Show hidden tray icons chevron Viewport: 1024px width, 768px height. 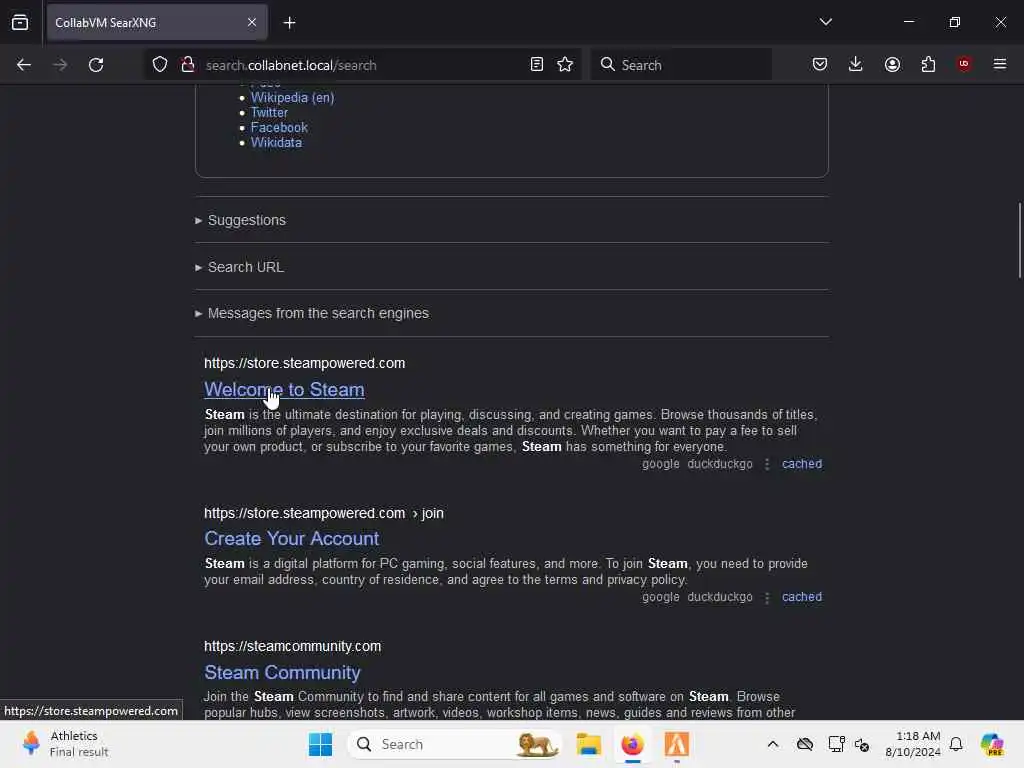coord(773,744)
